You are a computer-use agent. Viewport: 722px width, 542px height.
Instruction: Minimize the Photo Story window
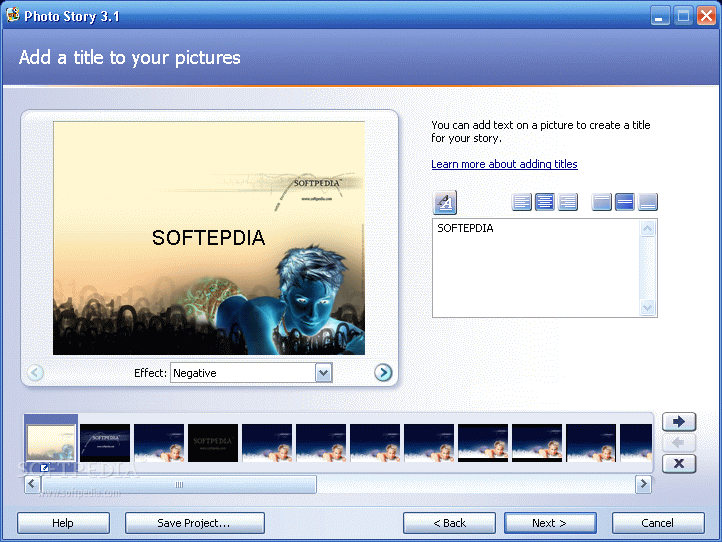click(660, 16)
